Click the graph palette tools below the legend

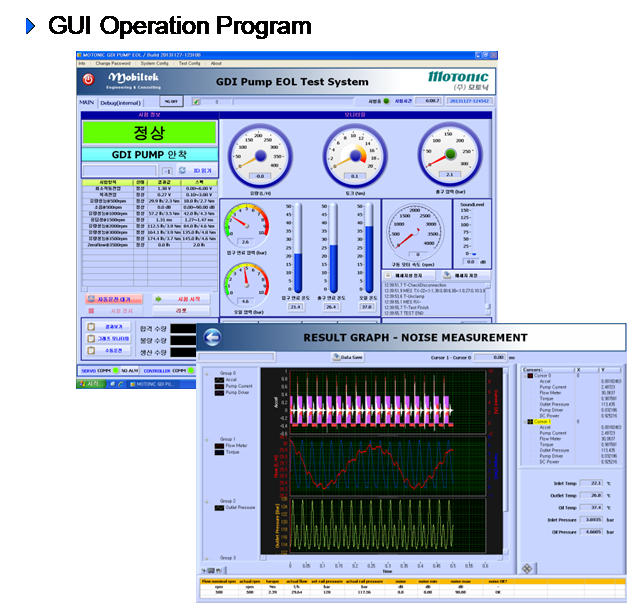click(213, 570)
